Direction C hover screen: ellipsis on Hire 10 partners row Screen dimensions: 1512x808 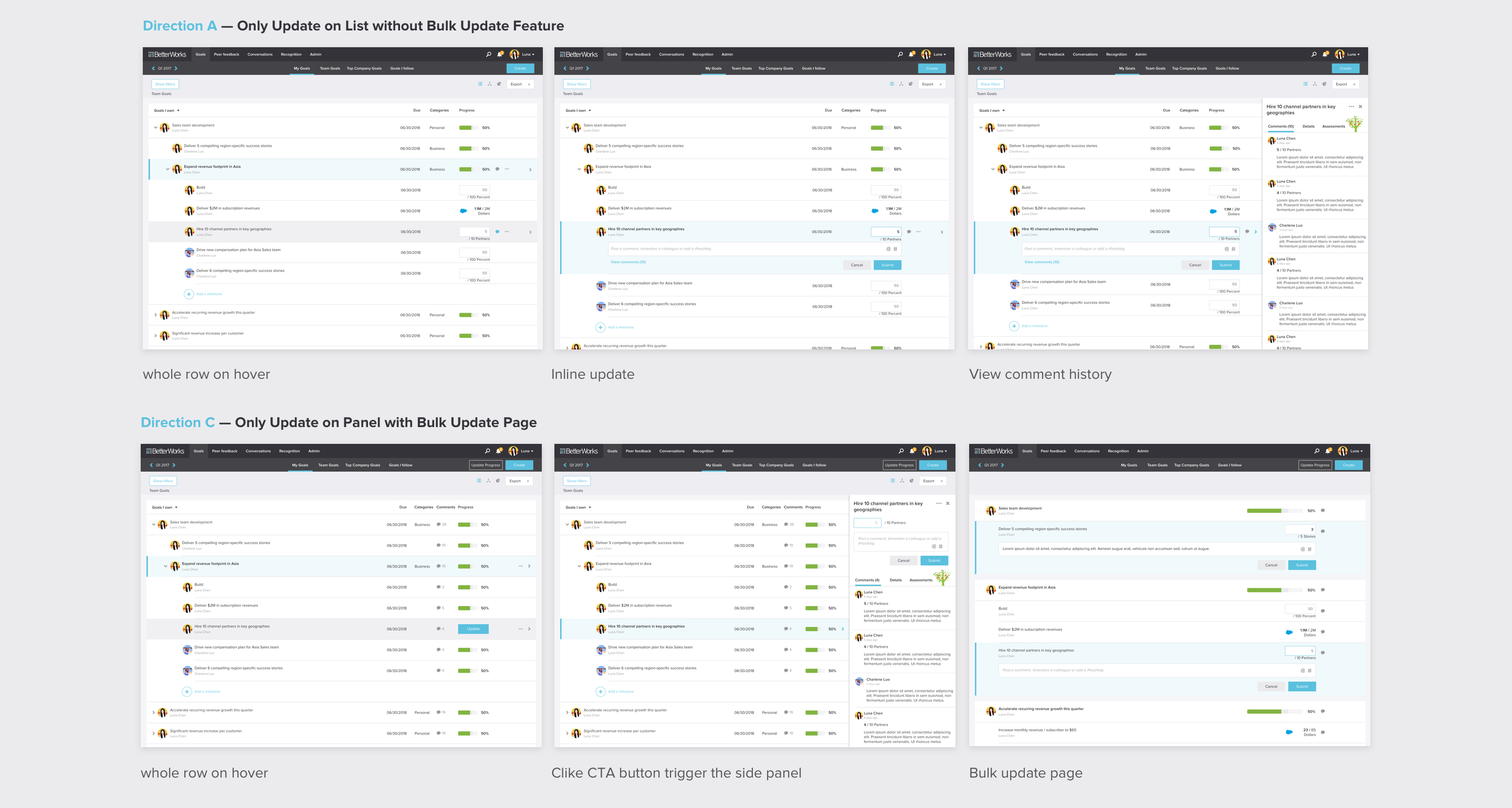coord(520,629)
